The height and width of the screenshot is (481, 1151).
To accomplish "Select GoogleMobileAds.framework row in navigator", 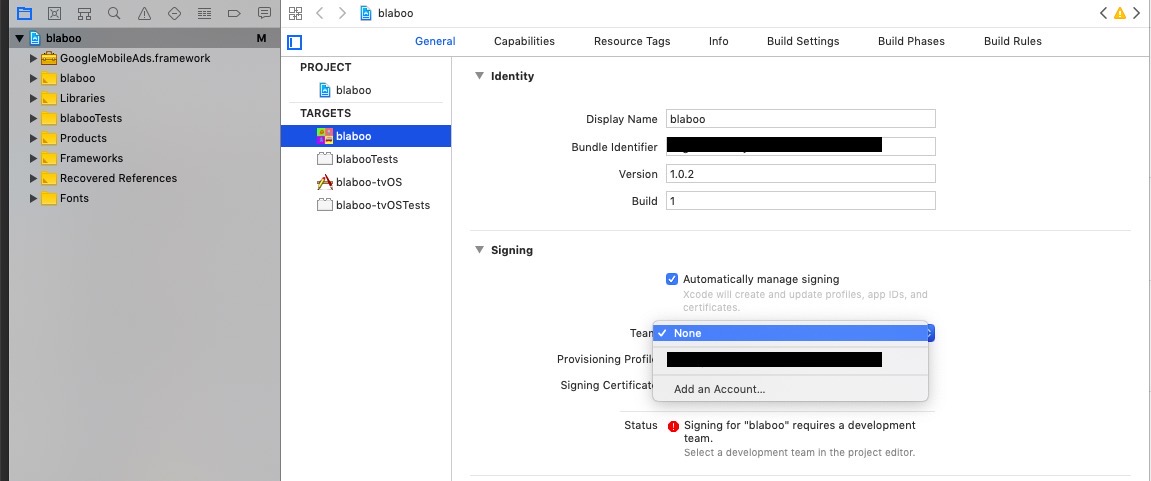I will pos(145,58).
